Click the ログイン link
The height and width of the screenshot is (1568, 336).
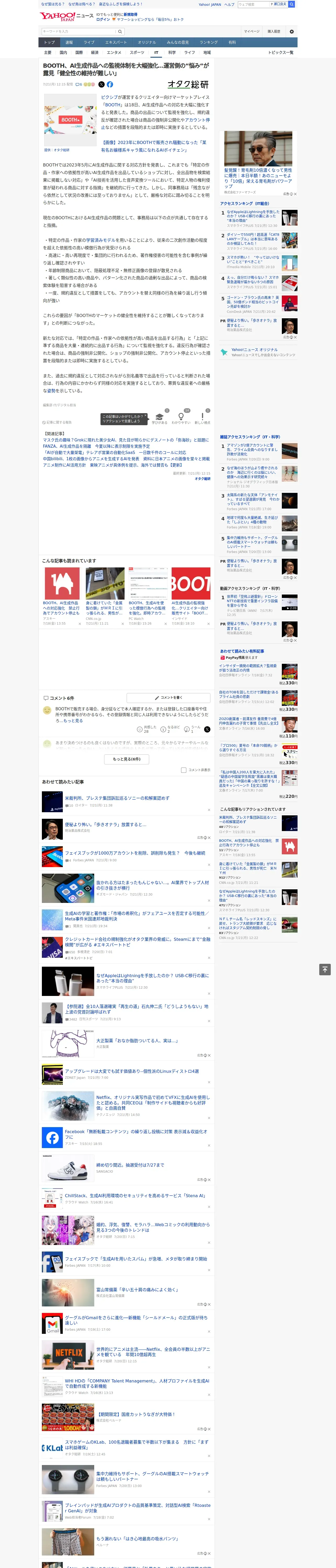click(103, 20)
